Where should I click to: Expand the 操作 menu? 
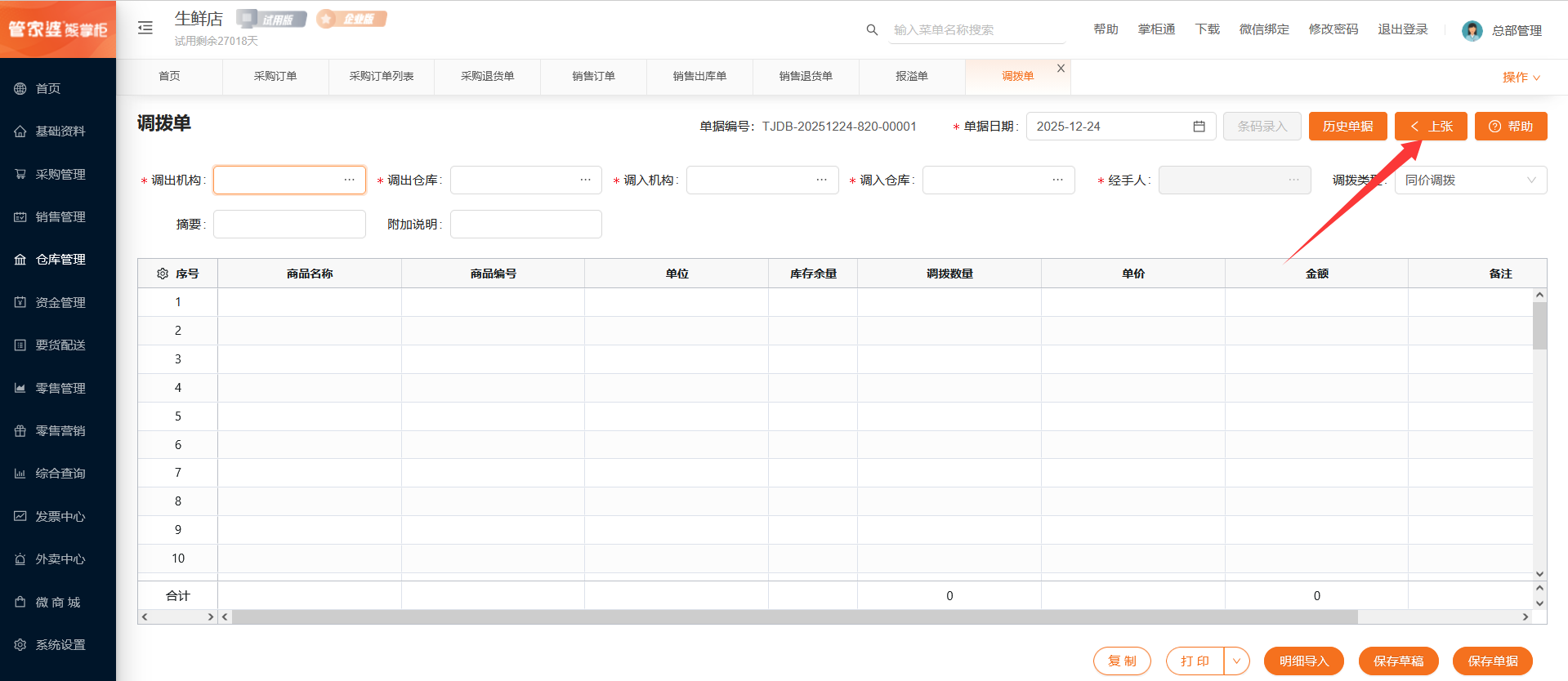pyautogui.click(x=1521, y=78)
